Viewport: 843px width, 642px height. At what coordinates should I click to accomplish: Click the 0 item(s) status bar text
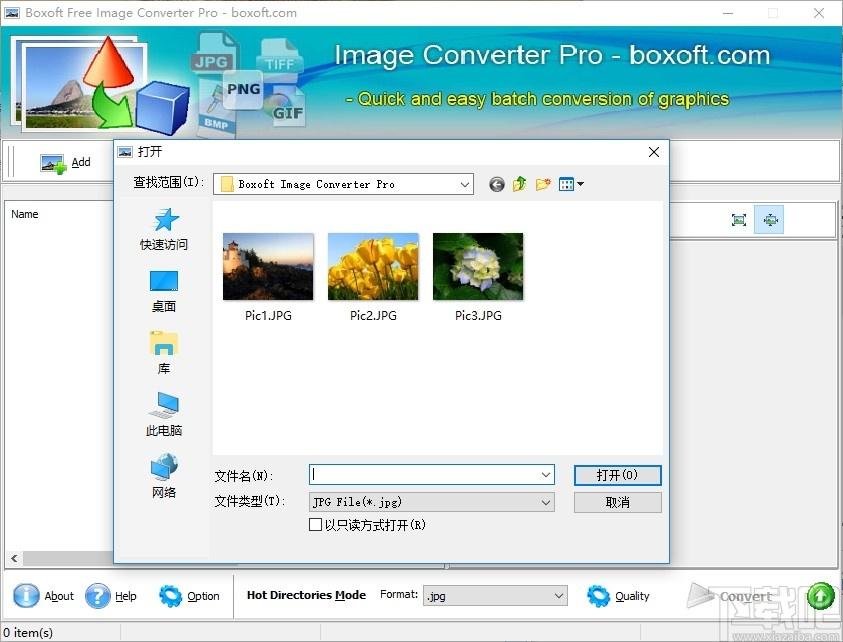point(28,633)
